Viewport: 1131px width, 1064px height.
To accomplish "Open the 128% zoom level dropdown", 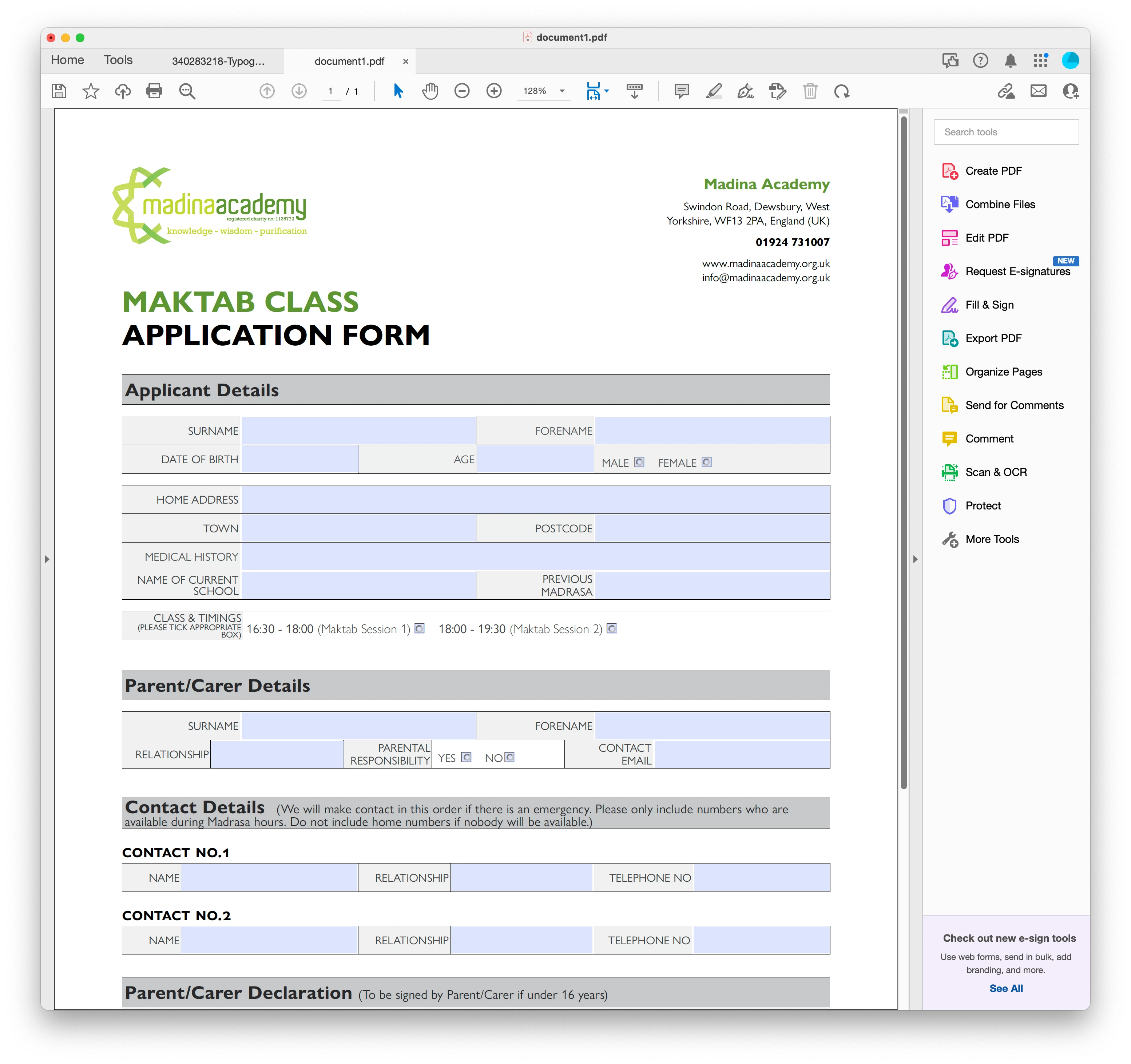I will [562, 91].
